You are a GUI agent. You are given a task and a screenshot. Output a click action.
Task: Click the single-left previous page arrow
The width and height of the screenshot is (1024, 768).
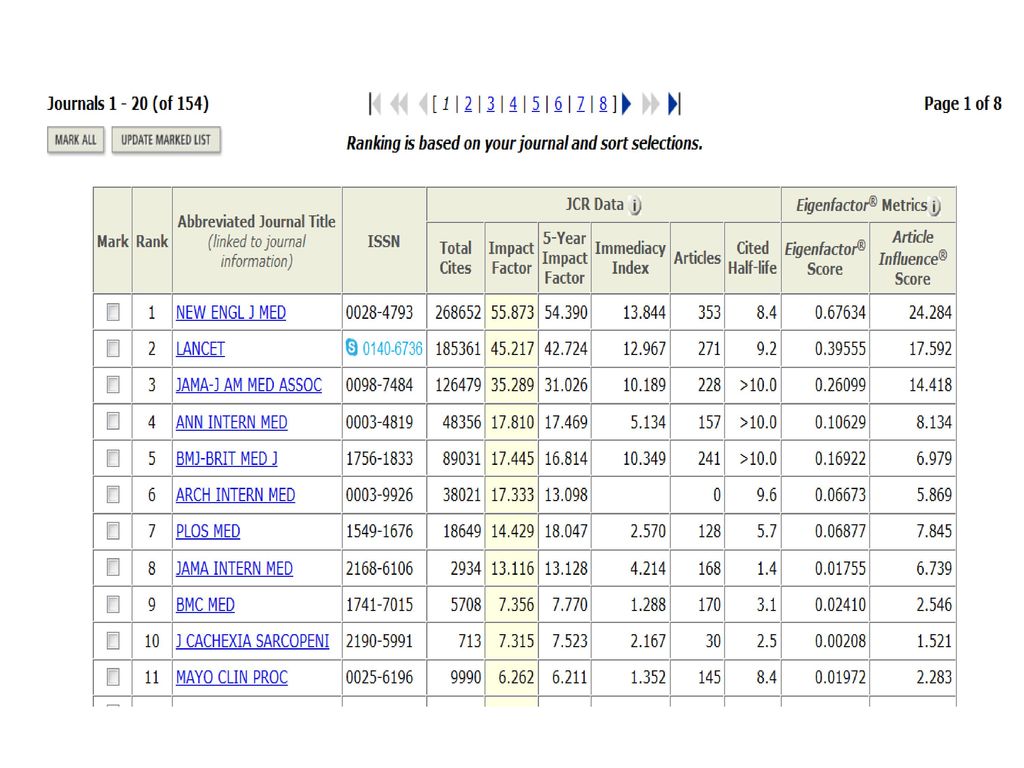point(423,104)
